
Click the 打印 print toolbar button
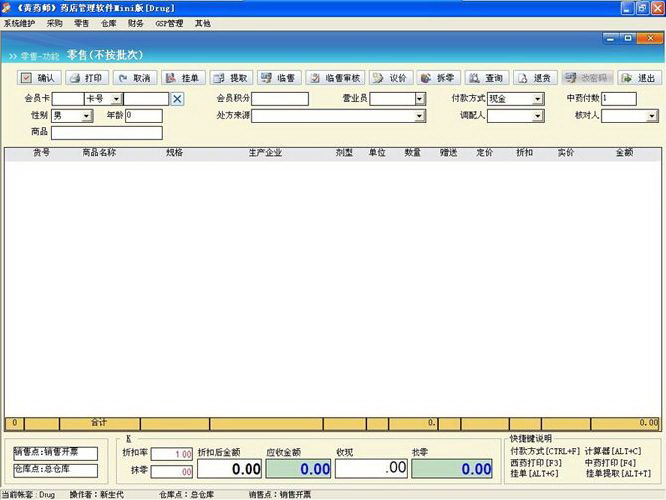coord(87,78)
